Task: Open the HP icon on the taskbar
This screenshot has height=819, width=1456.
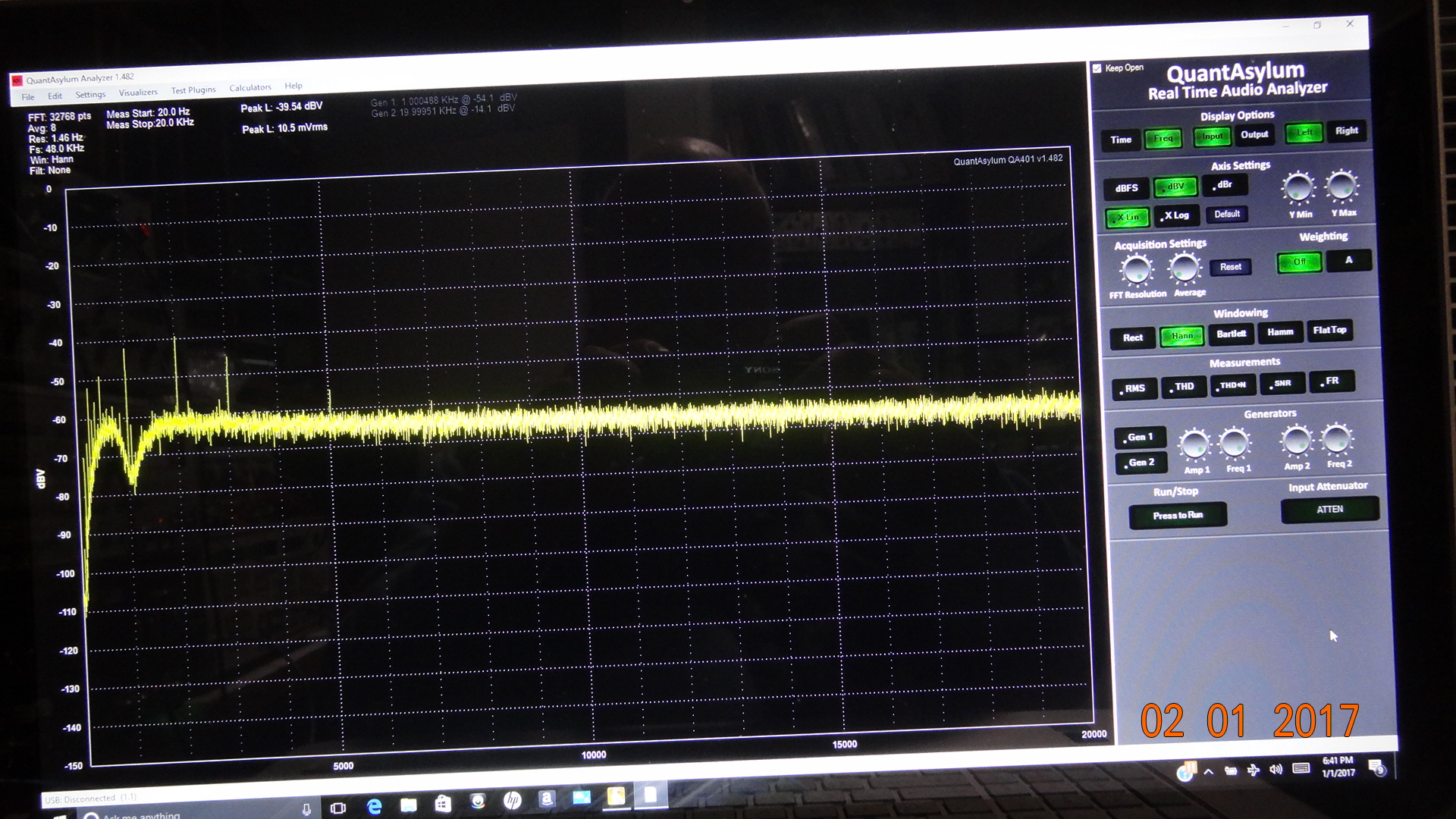Action: pyautogui.click(x=512, y=800)
